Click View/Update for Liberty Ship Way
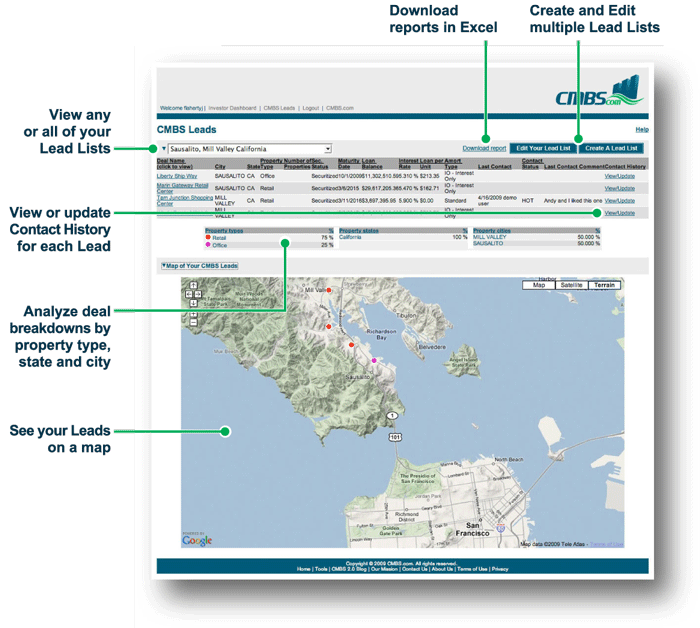Image resolution: width=700 pixels, height=628 pixels. coord(620,176)
